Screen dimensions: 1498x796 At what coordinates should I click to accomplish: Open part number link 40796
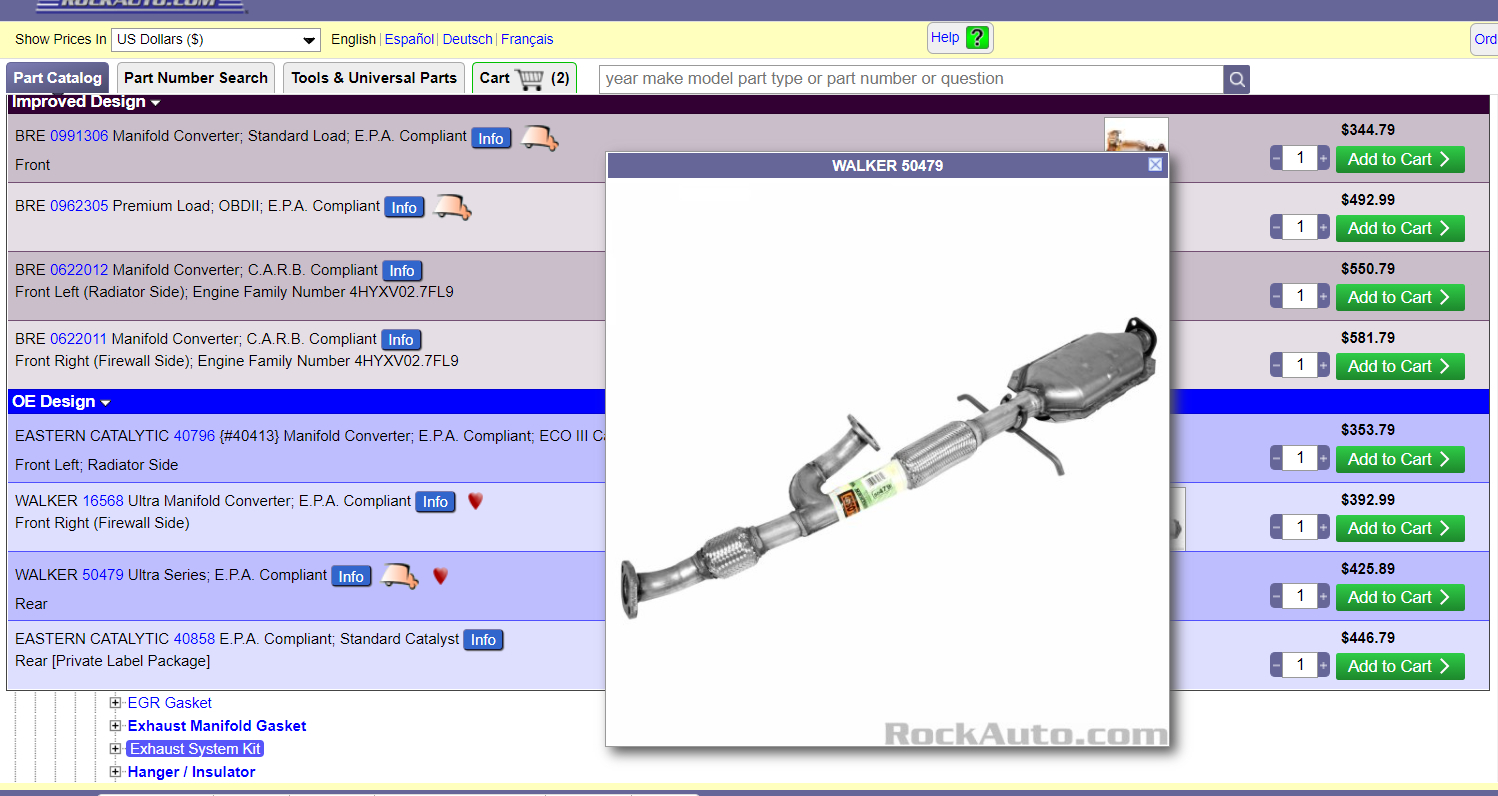tap(194, 436)
